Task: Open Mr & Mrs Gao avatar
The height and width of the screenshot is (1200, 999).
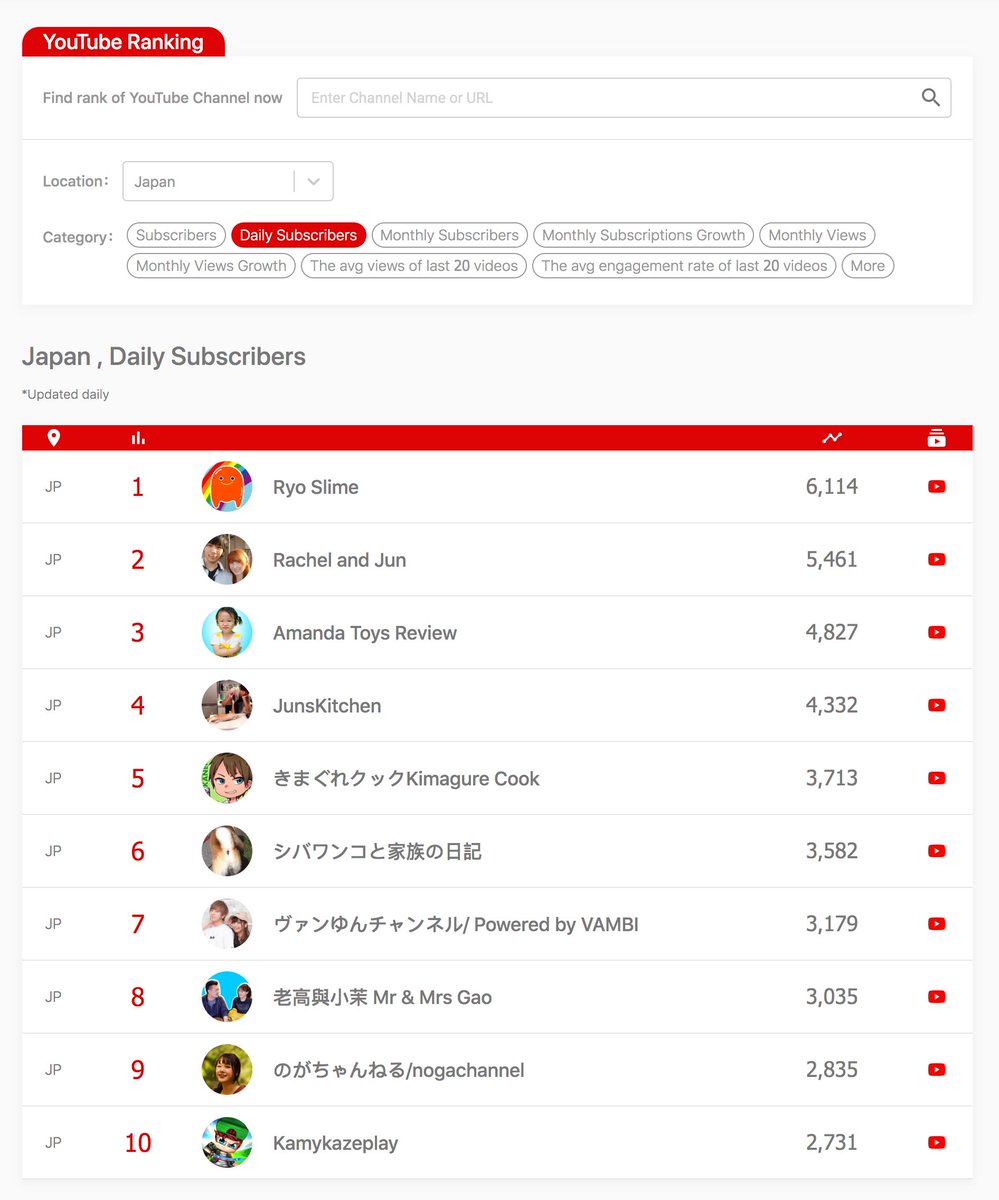Action: 227,997
